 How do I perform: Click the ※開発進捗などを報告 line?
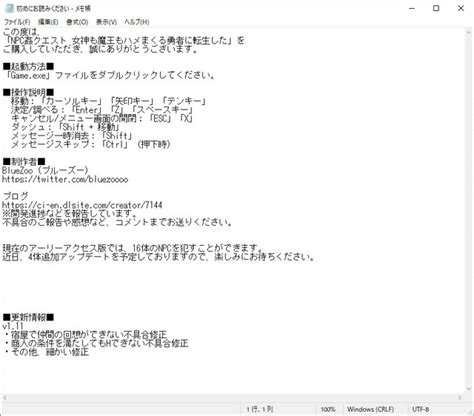(69, 213)
